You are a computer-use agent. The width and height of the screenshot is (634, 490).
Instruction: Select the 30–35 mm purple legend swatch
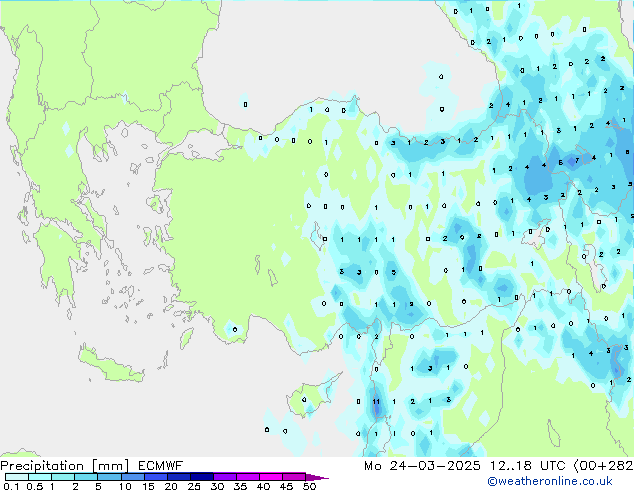click(x=224, y=477)
